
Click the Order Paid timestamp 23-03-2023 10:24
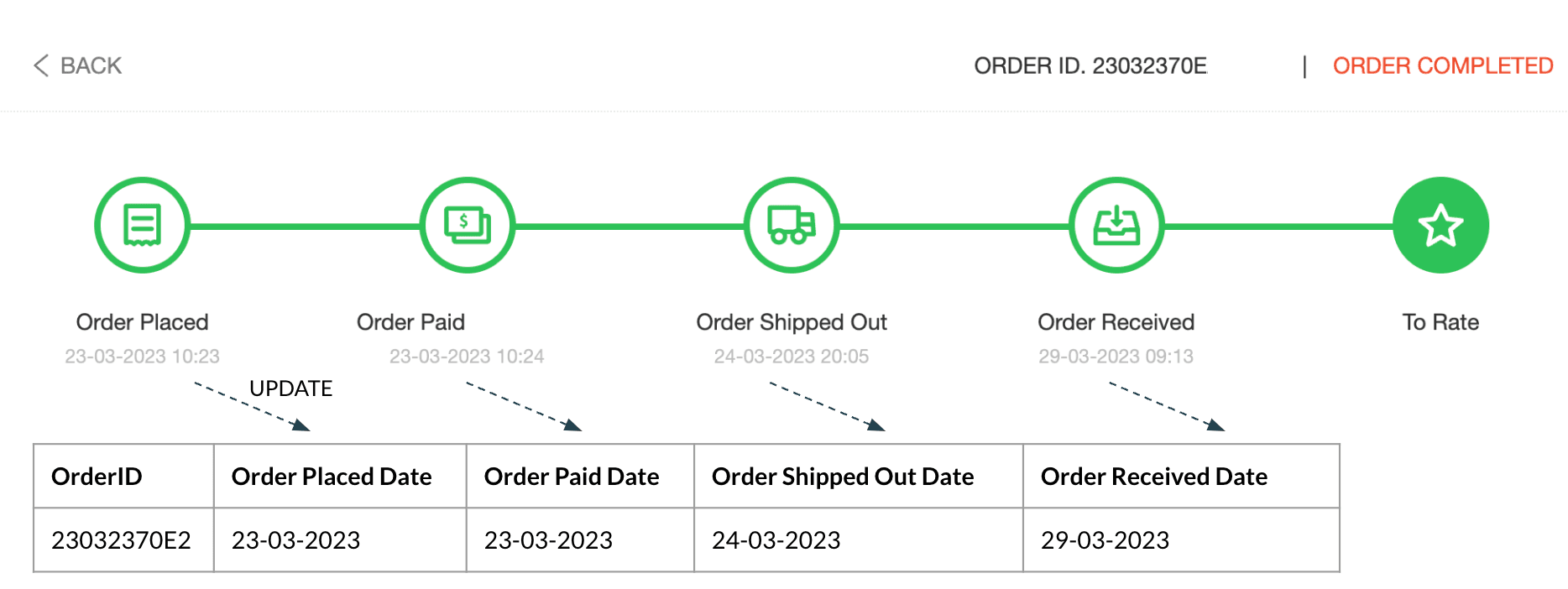pos(467,357)
